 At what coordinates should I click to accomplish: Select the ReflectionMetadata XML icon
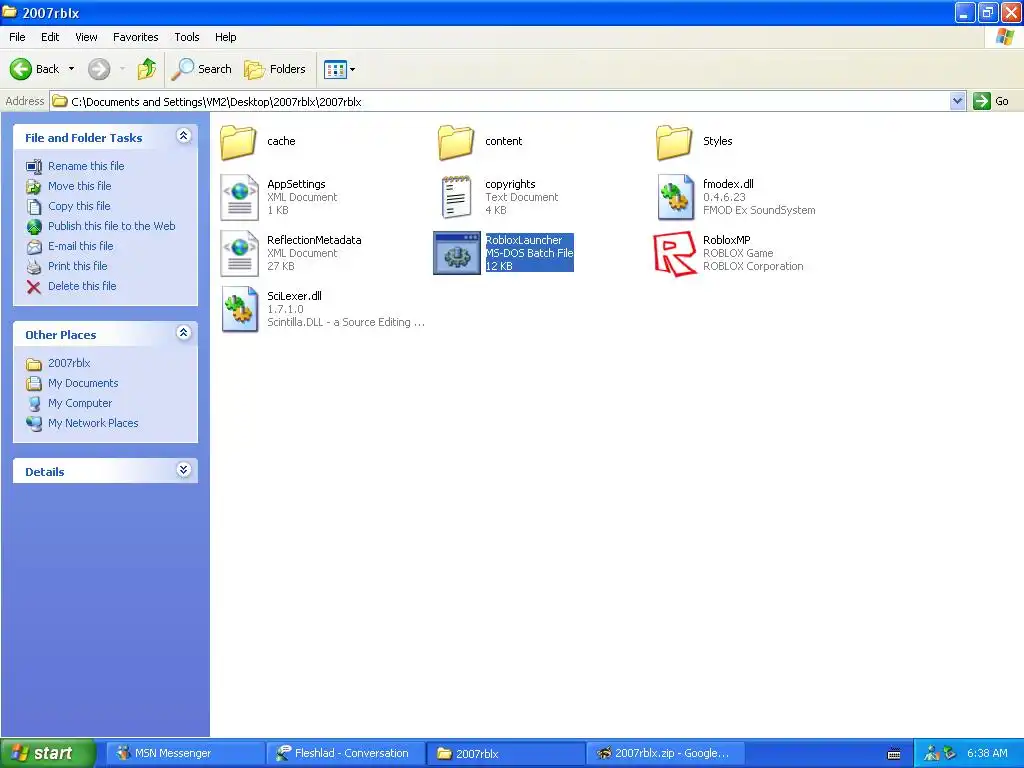239,253
